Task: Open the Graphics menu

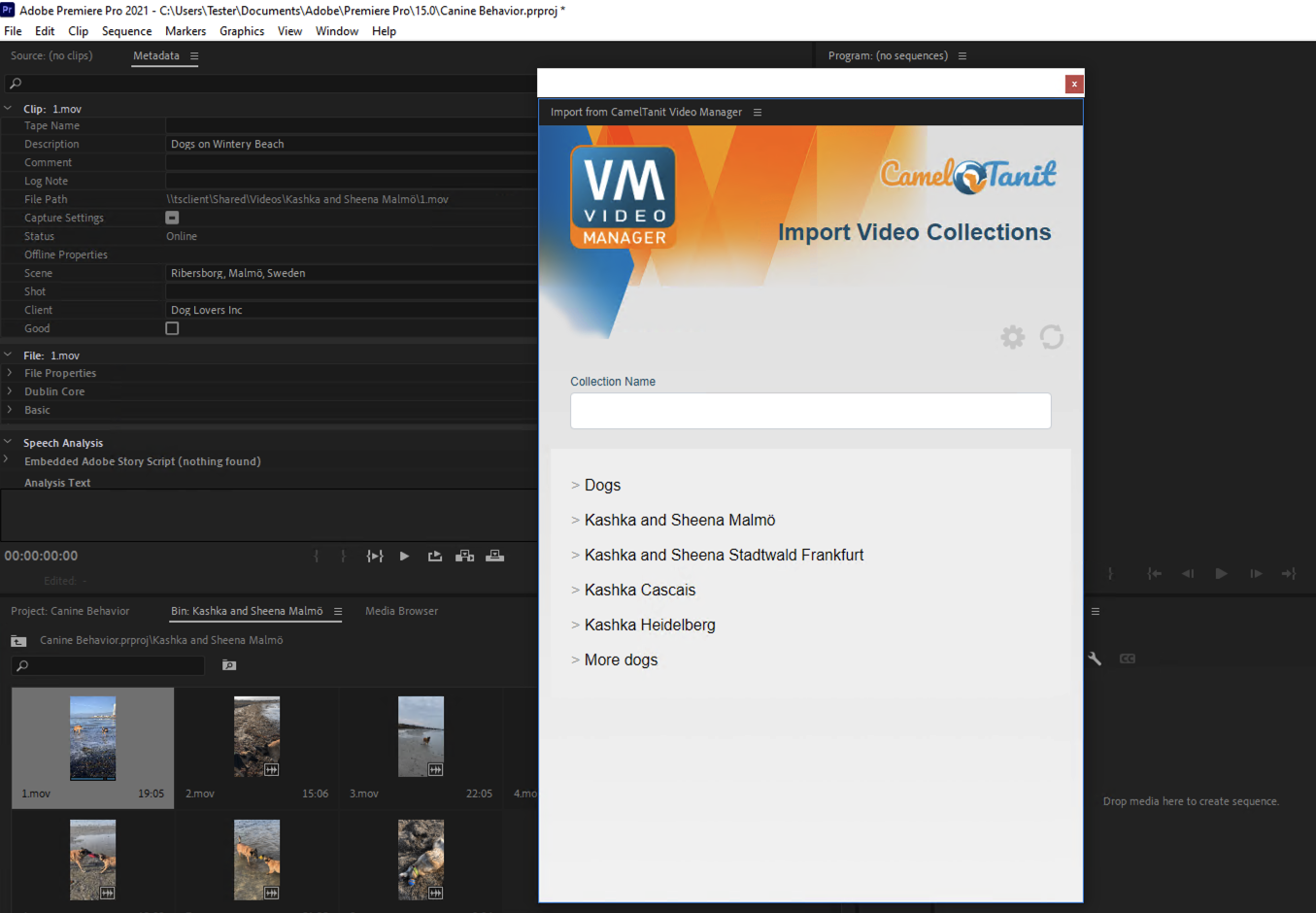Action: [x=242, y=31]
